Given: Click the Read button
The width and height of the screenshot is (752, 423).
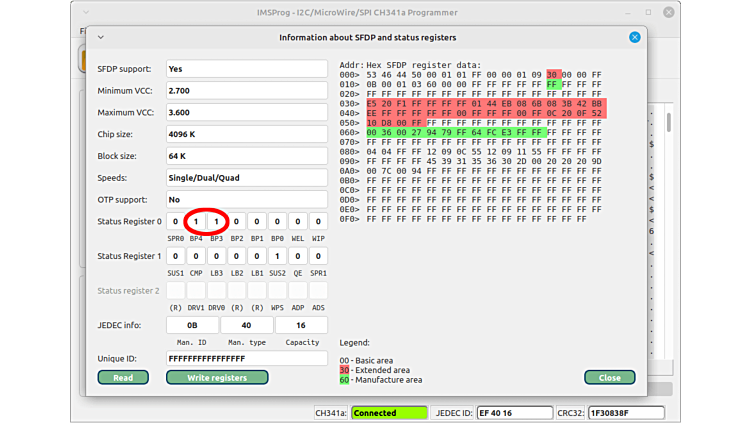Looking at the screenshot, I should click(123, 377).
